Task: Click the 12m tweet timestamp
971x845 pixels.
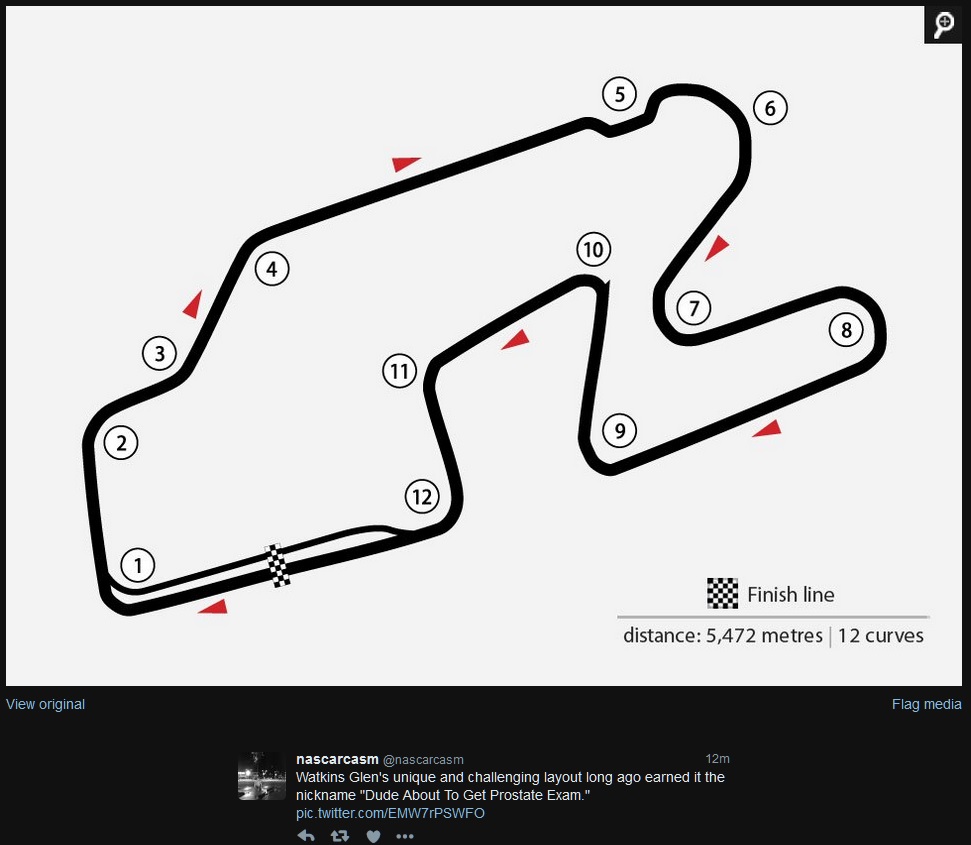Action: [x=717, y=759]
